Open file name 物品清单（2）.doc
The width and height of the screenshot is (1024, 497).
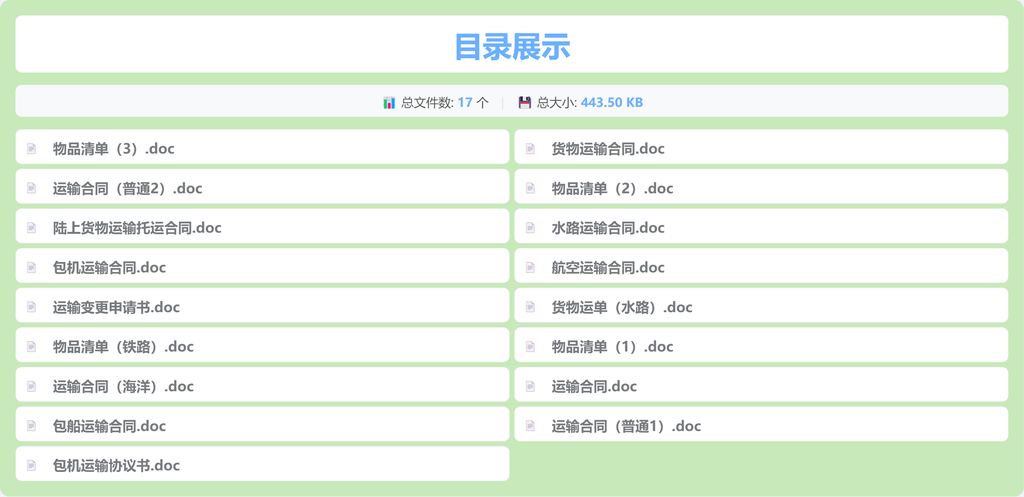coord(613,189)
